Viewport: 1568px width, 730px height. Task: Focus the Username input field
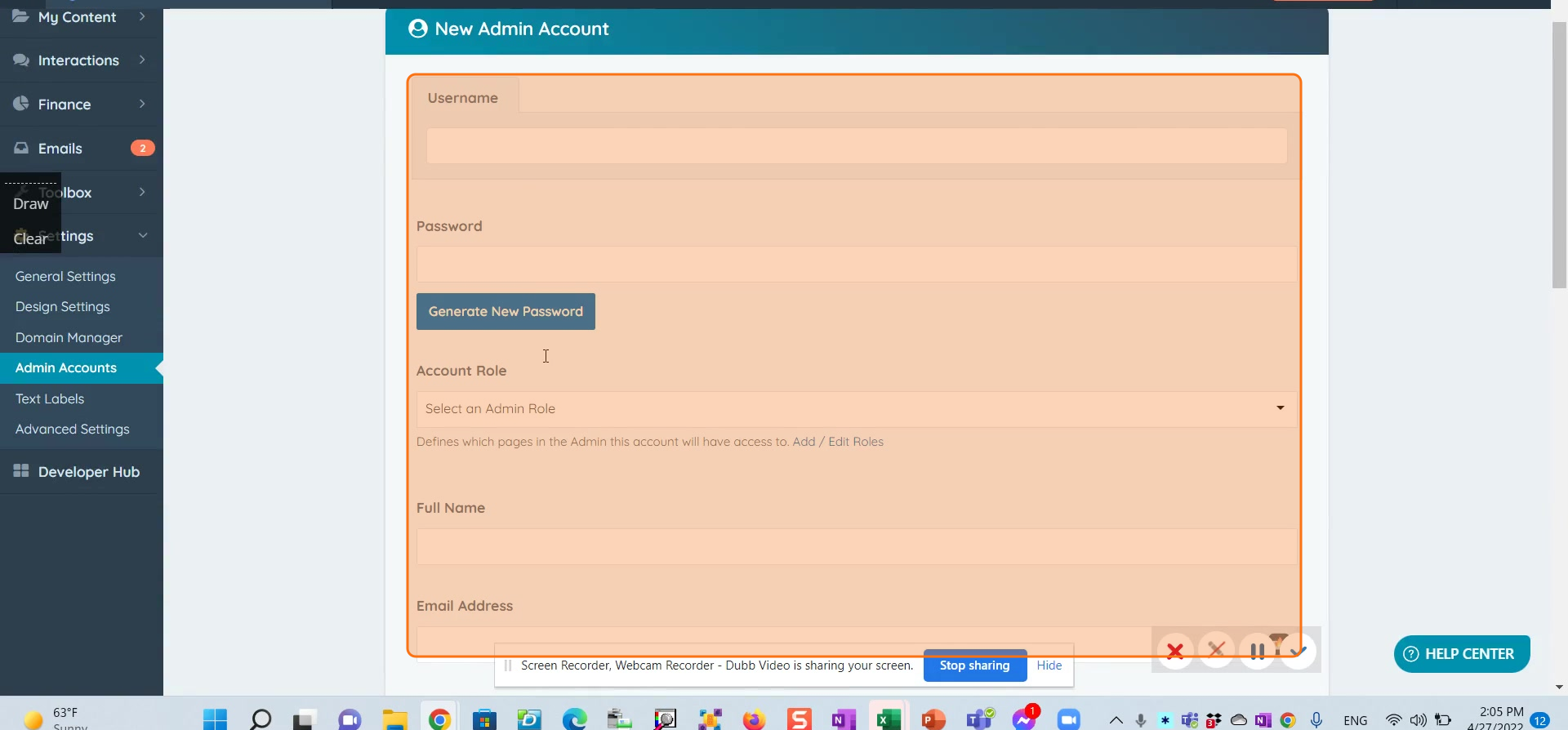point(857,145)
